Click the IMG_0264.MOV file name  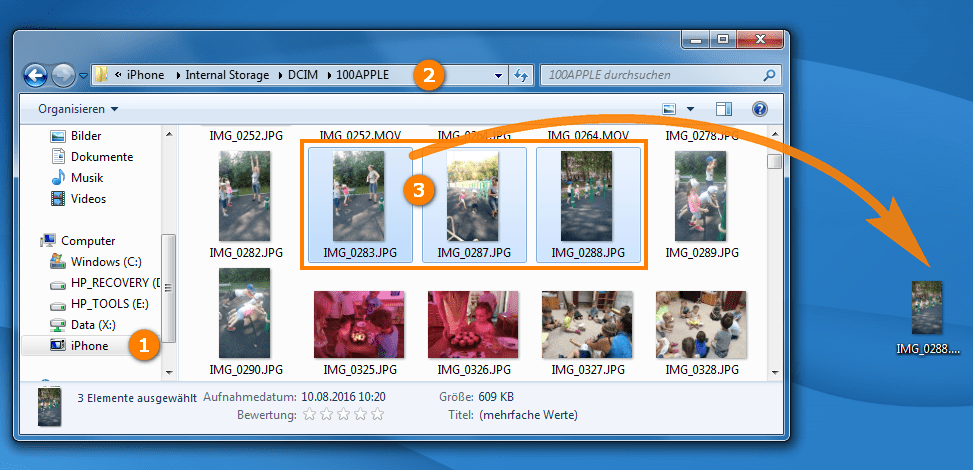pyautogui.click(x=588, y=135)
